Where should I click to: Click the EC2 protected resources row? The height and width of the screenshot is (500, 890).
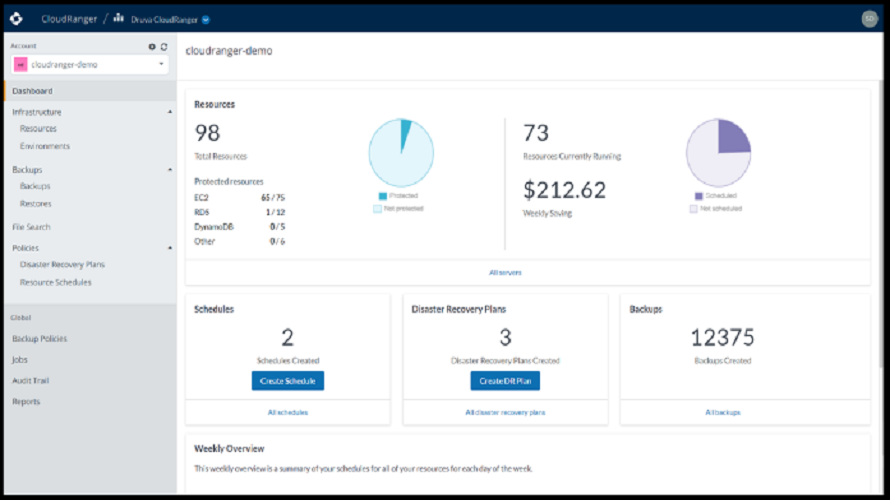(240, 198)
